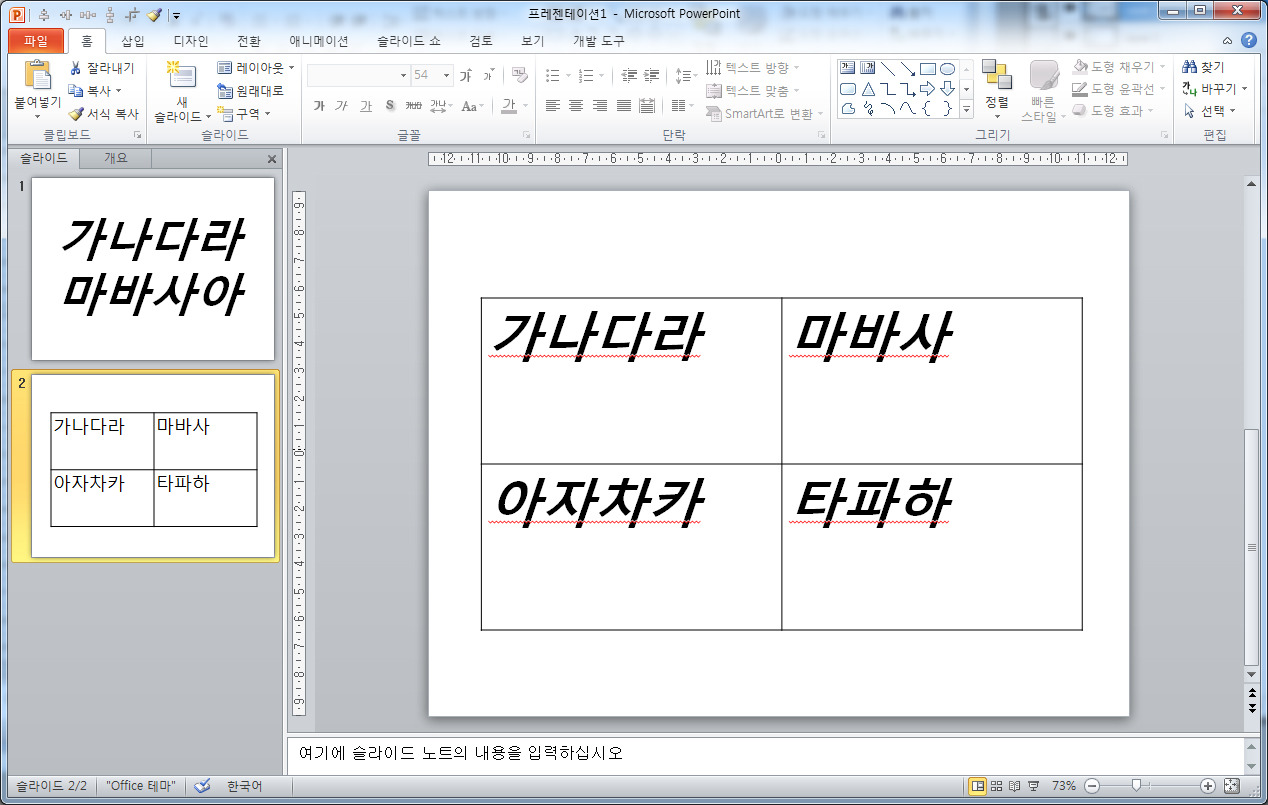Image resolution: width=1268 pixels, height=805 pixels.
Task: Click the increase font size icon
Action: 465,75
